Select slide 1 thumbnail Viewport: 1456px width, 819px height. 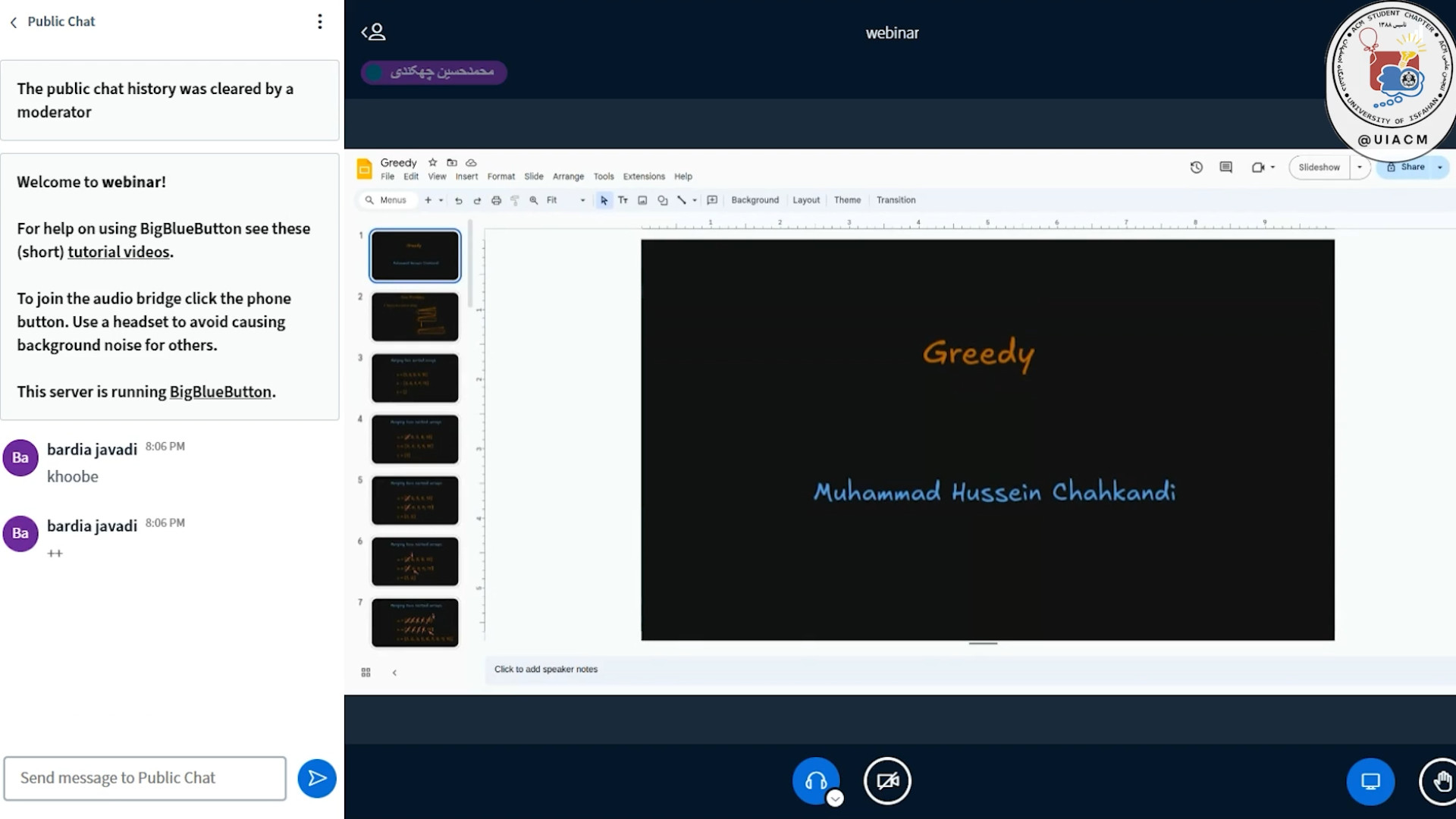[x=415, y=256]
